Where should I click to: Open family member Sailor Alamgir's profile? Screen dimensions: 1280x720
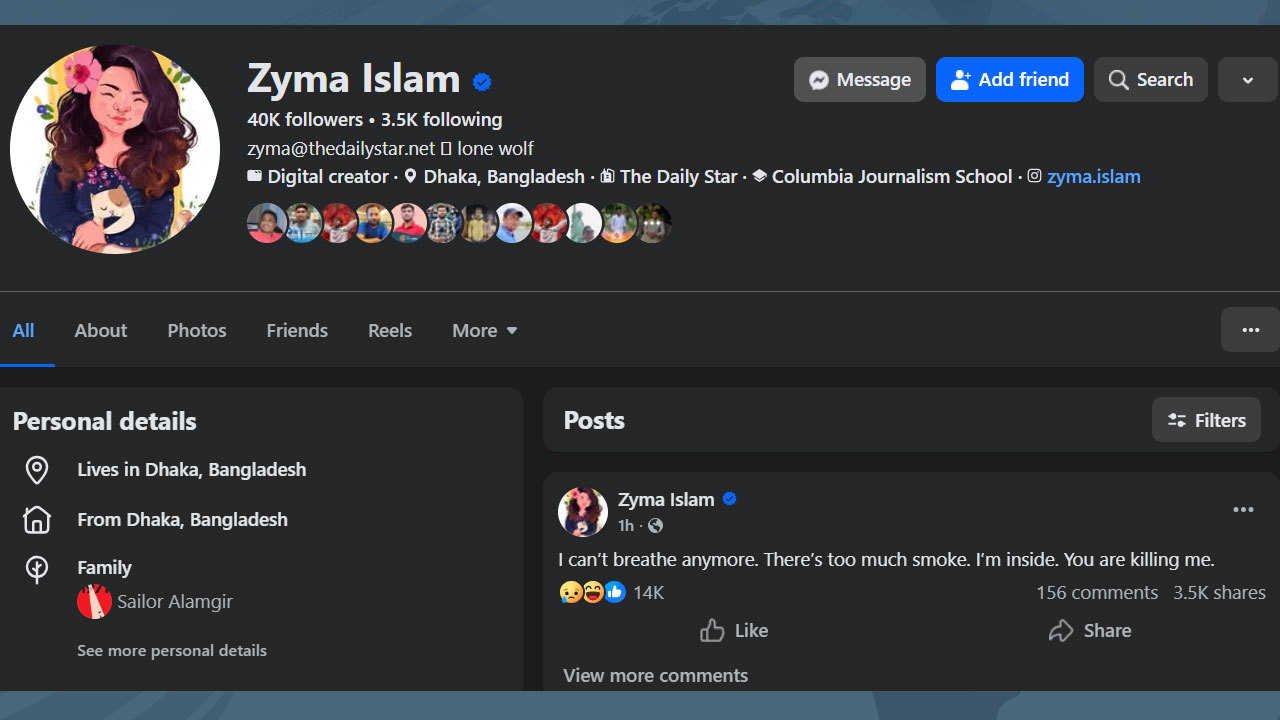click(x=174, y=602)
